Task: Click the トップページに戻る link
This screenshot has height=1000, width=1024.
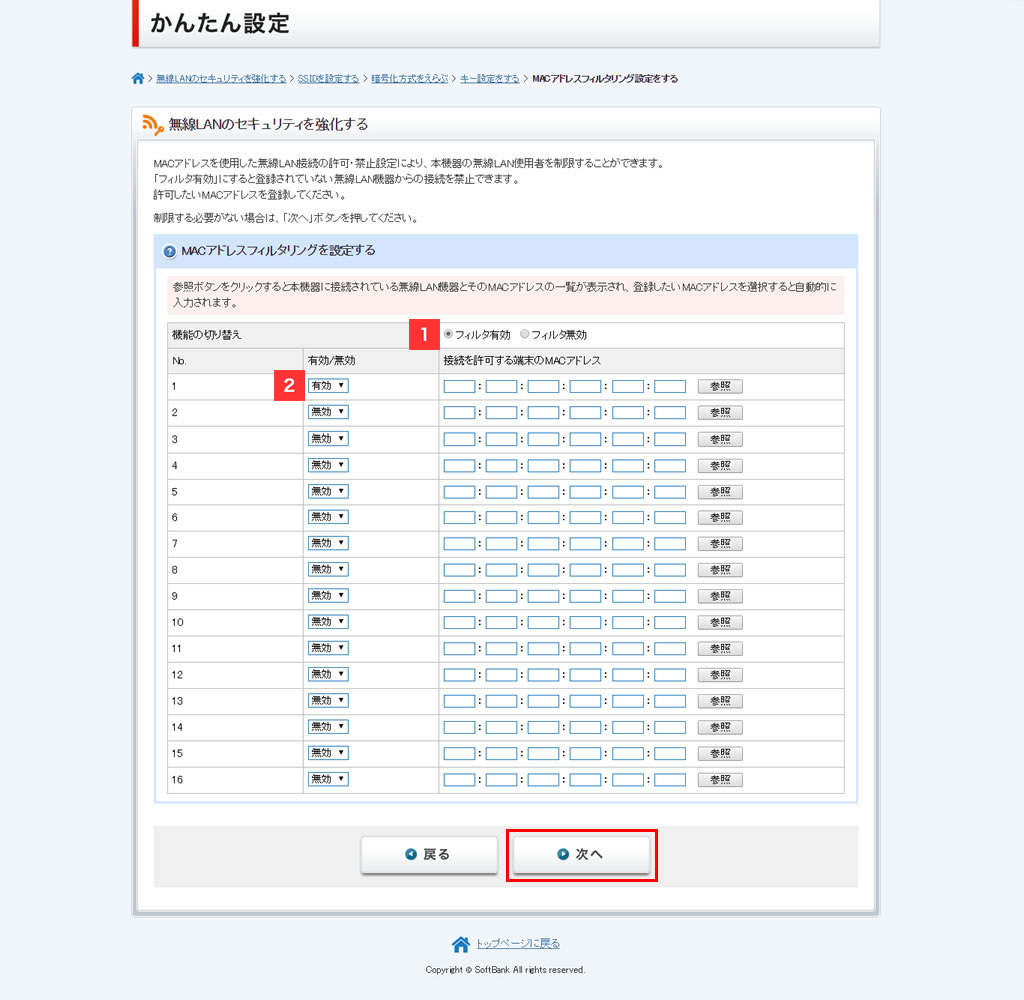Action: coord(518,944)
